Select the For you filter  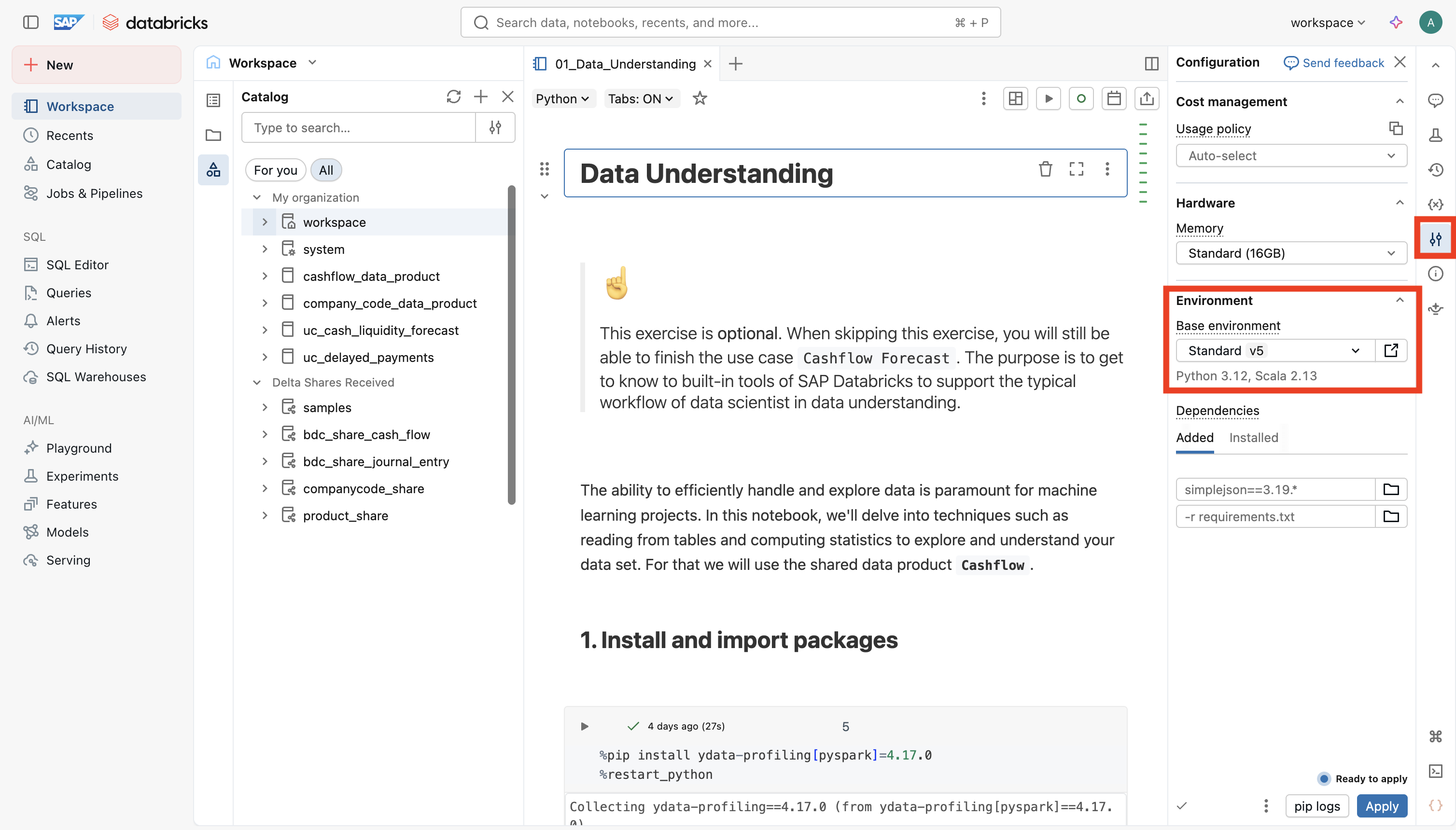point(276,170)
